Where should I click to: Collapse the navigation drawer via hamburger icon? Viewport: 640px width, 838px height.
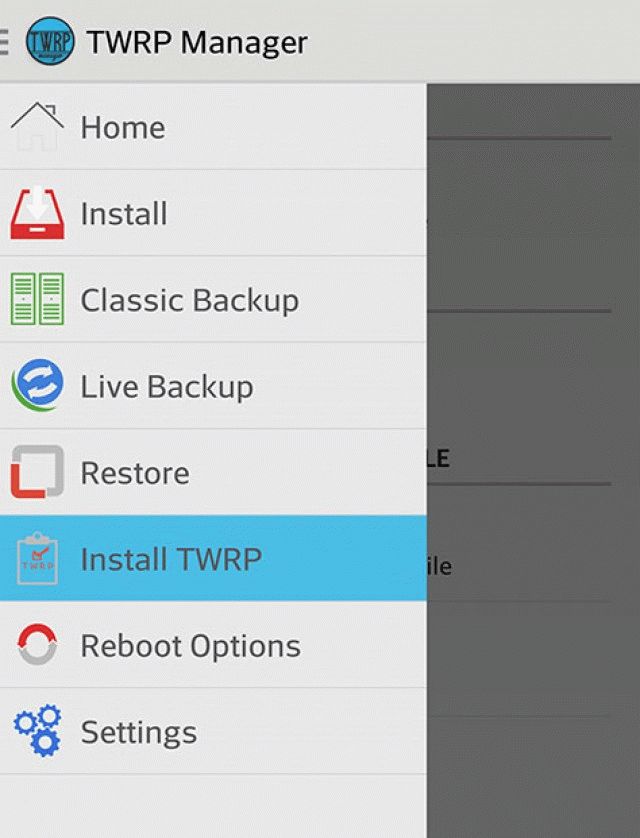coord(4,42)
